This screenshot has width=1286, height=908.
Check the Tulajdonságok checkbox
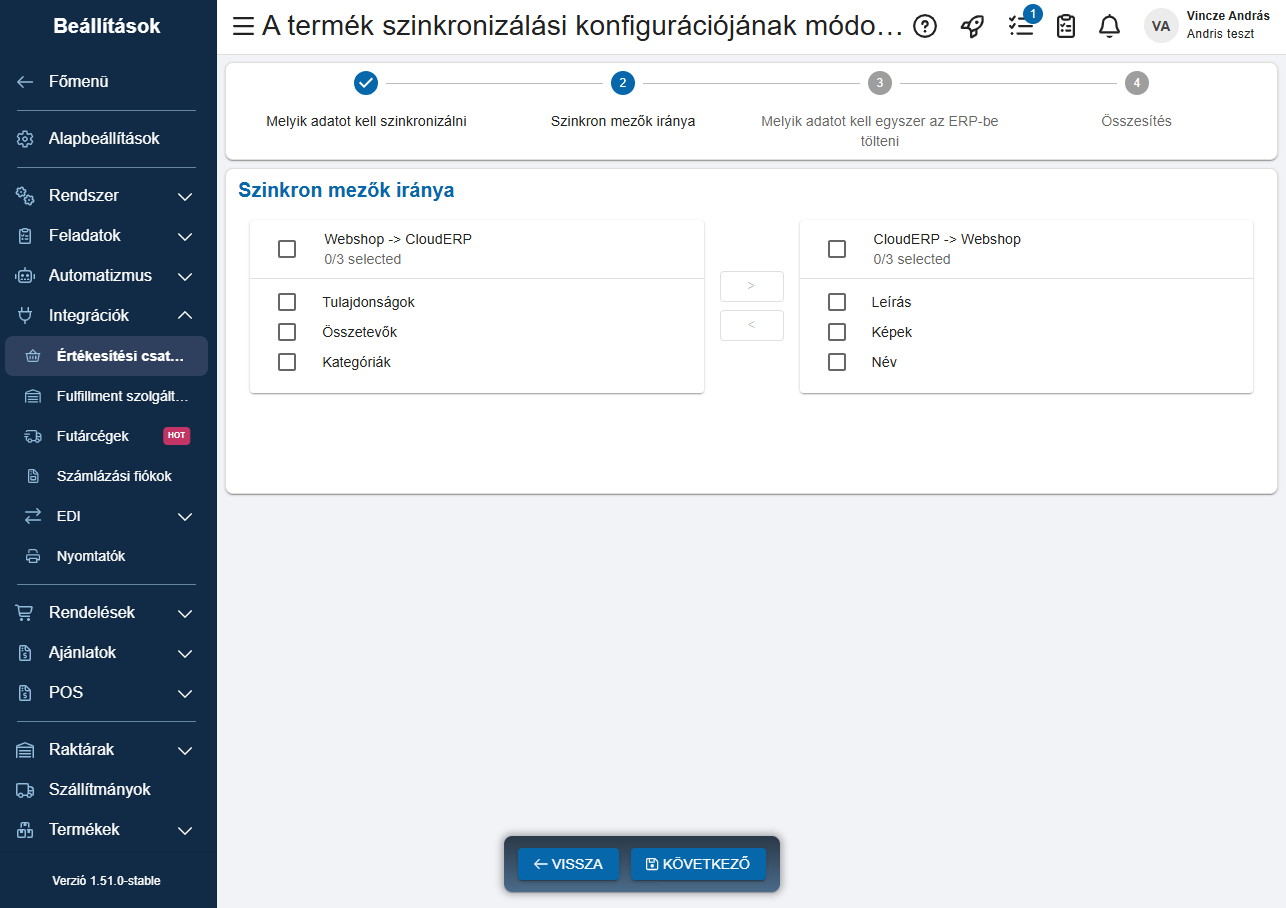pyautogui.click(x=287, y=302)
